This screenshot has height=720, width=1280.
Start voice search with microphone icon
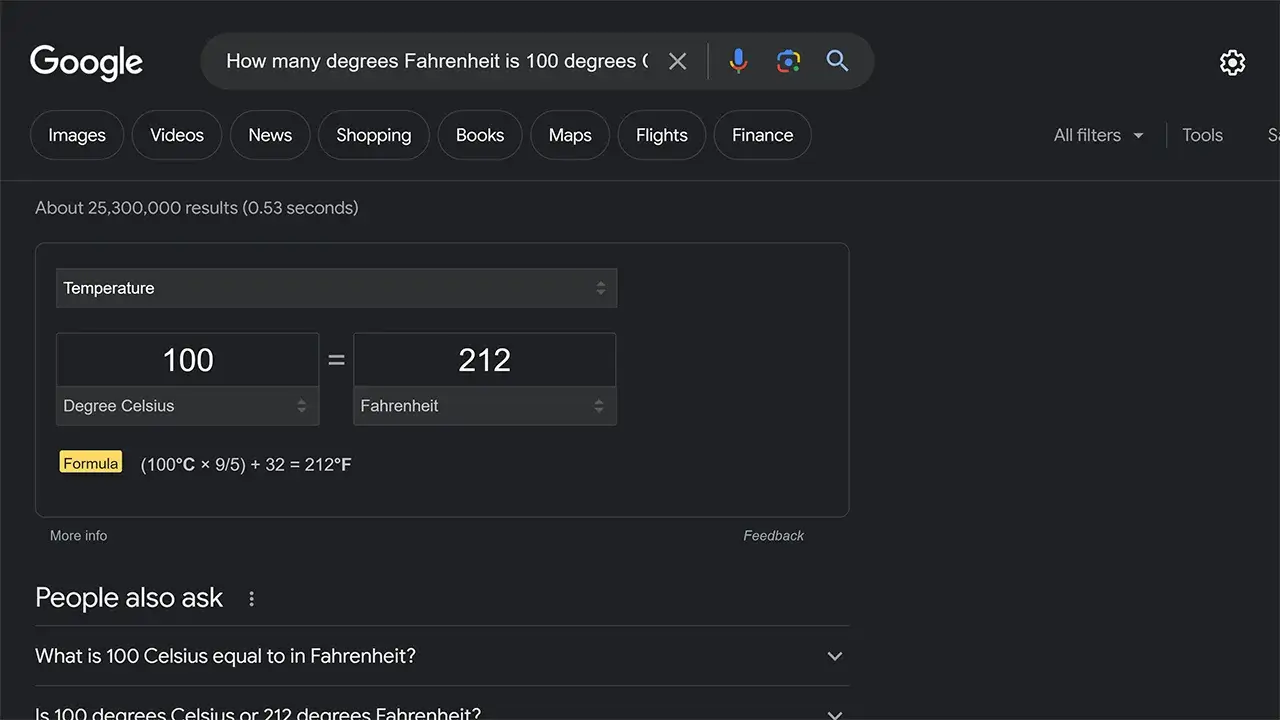coord(738,61)
